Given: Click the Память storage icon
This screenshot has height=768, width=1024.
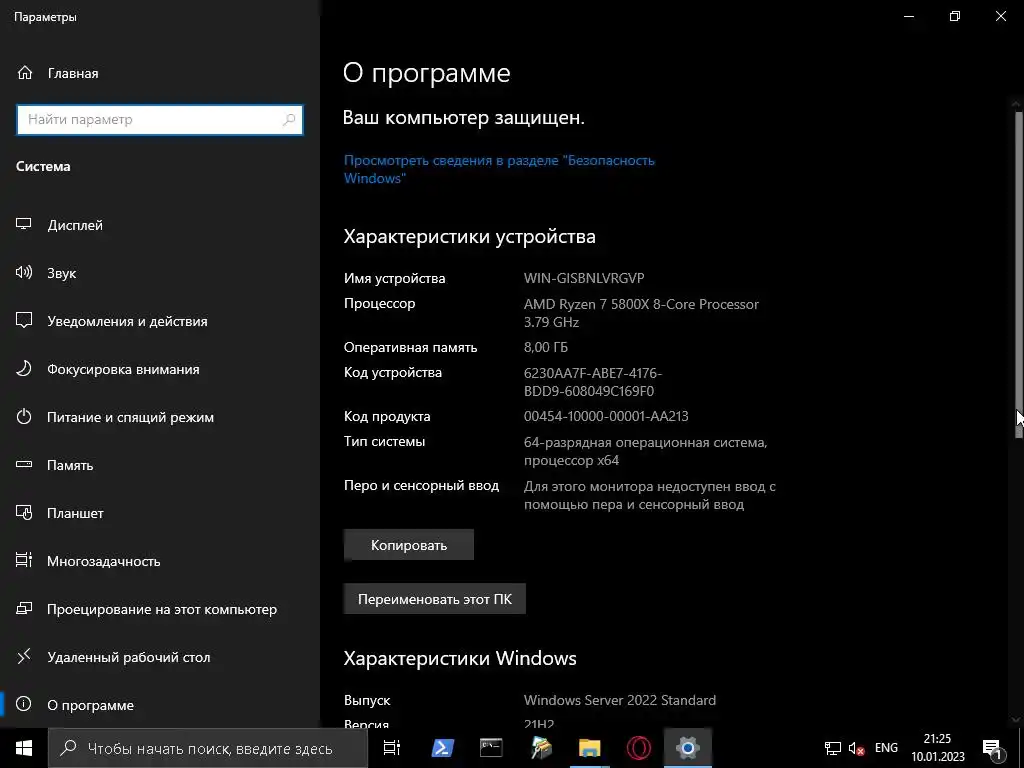Looking at the screenshot, I should coord(24,464).
